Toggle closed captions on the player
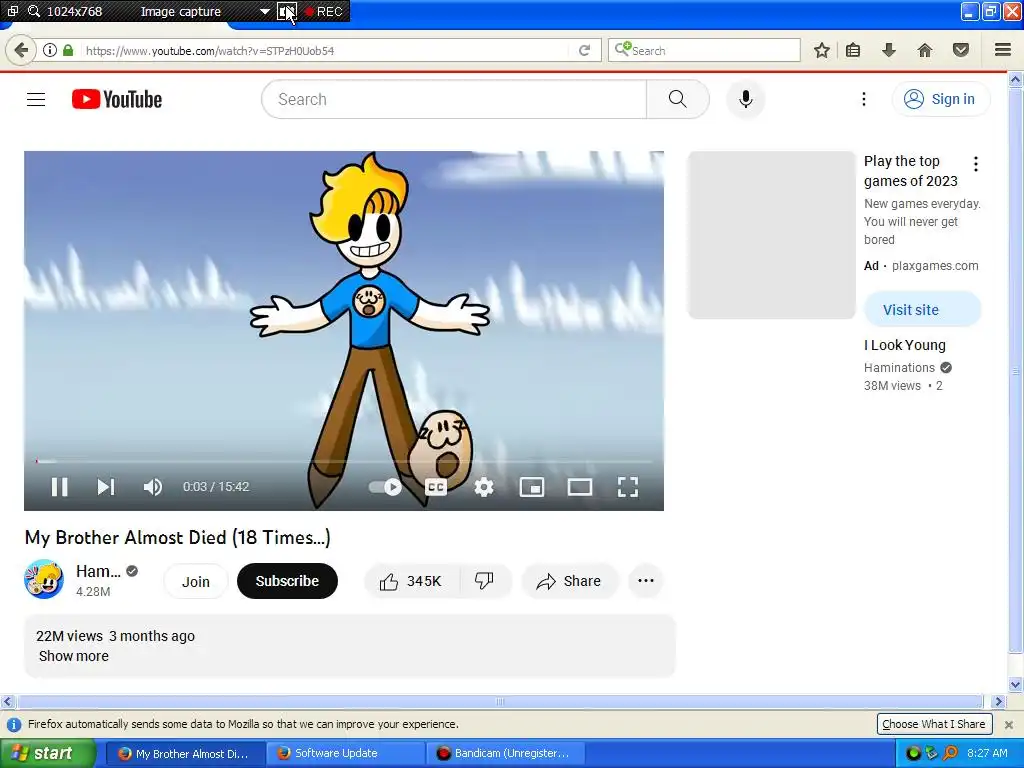Screen dimensions: 1024x768 [x=436, y=487]
